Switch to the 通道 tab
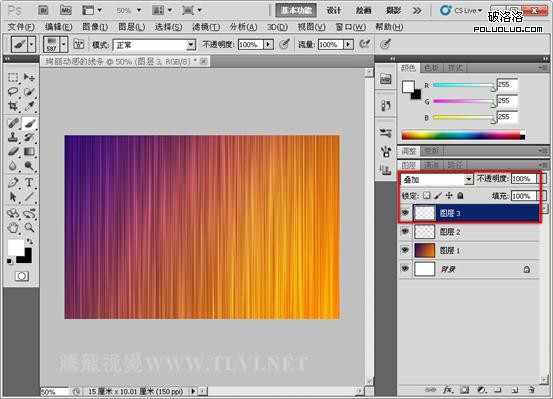The height and width of the screenshot is (399, 553). pyautogui.click(x=431, y=165)
